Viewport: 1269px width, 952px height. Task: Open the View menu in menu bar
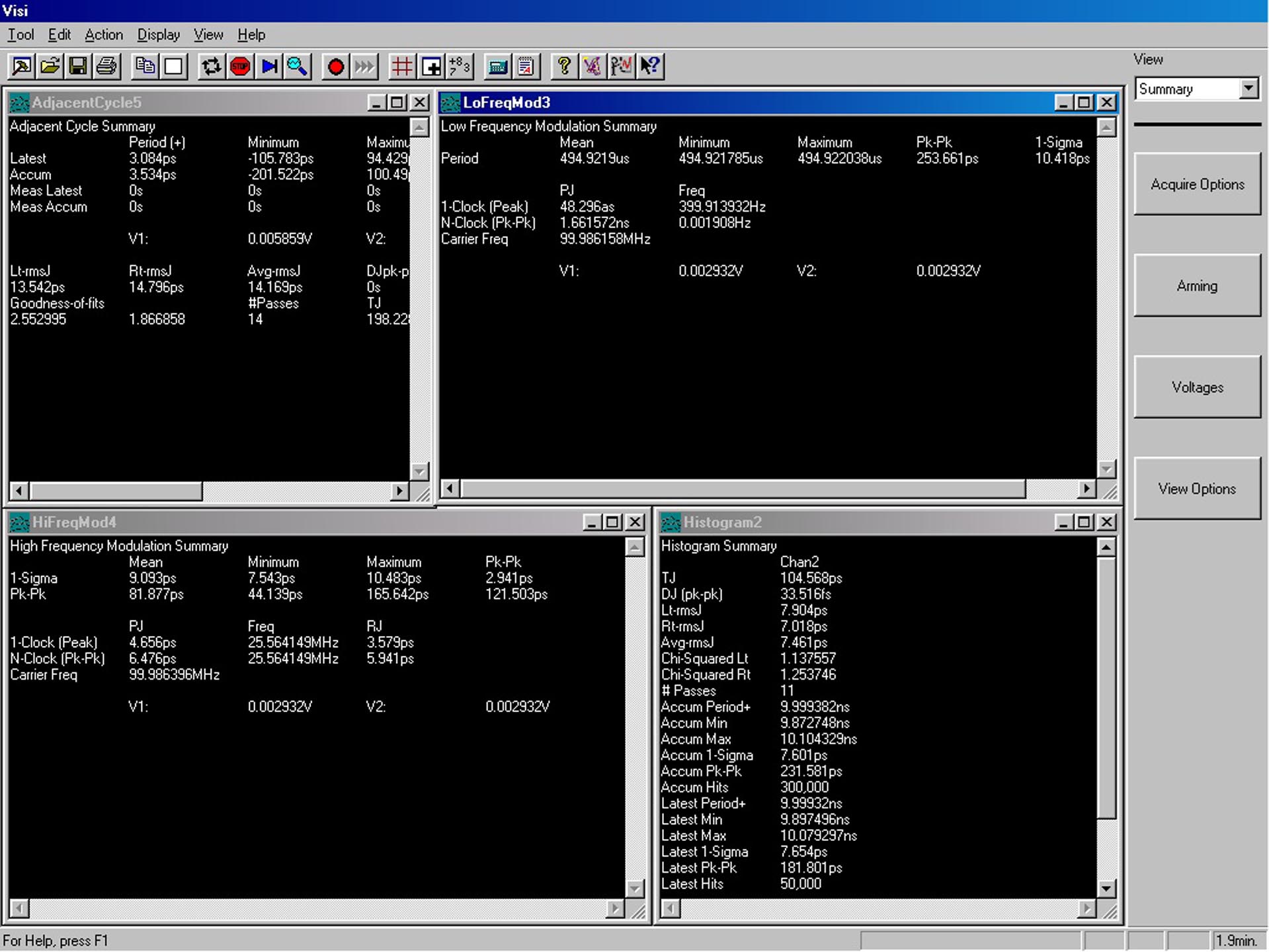point(208,35)
